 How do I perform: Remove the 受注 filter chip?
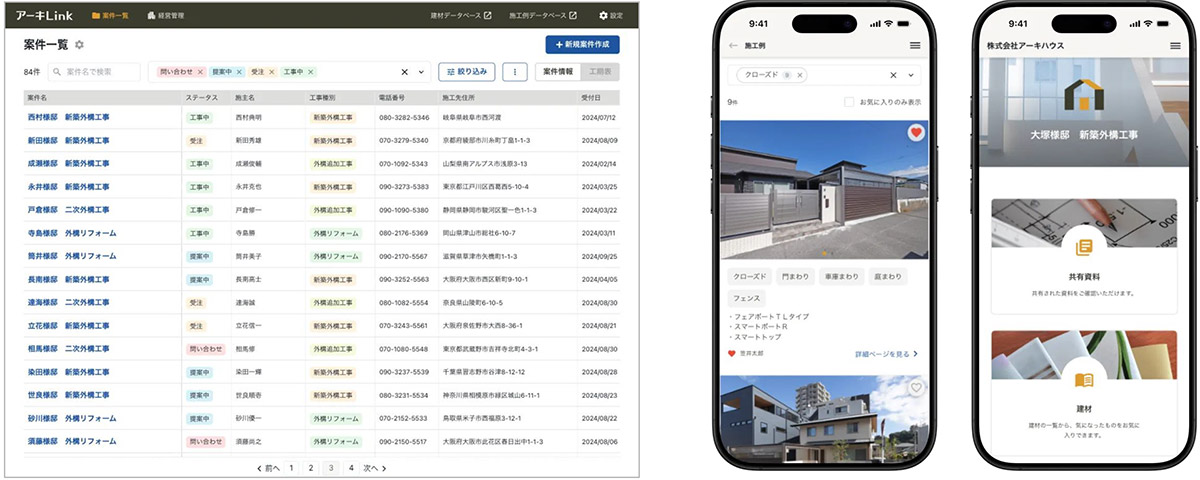[272, 72]
